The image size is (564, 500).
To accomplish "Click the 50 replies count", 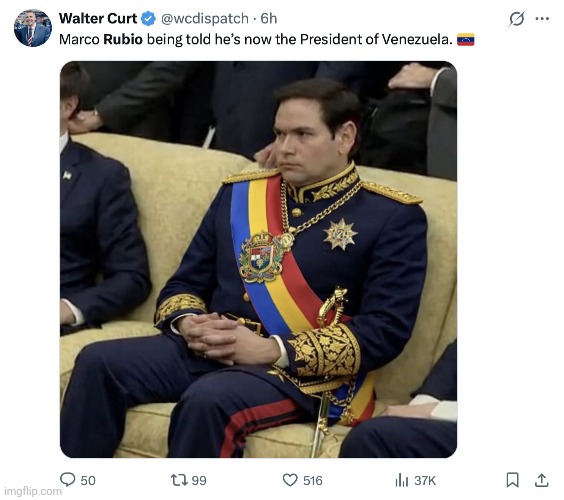I will (88, 481).
